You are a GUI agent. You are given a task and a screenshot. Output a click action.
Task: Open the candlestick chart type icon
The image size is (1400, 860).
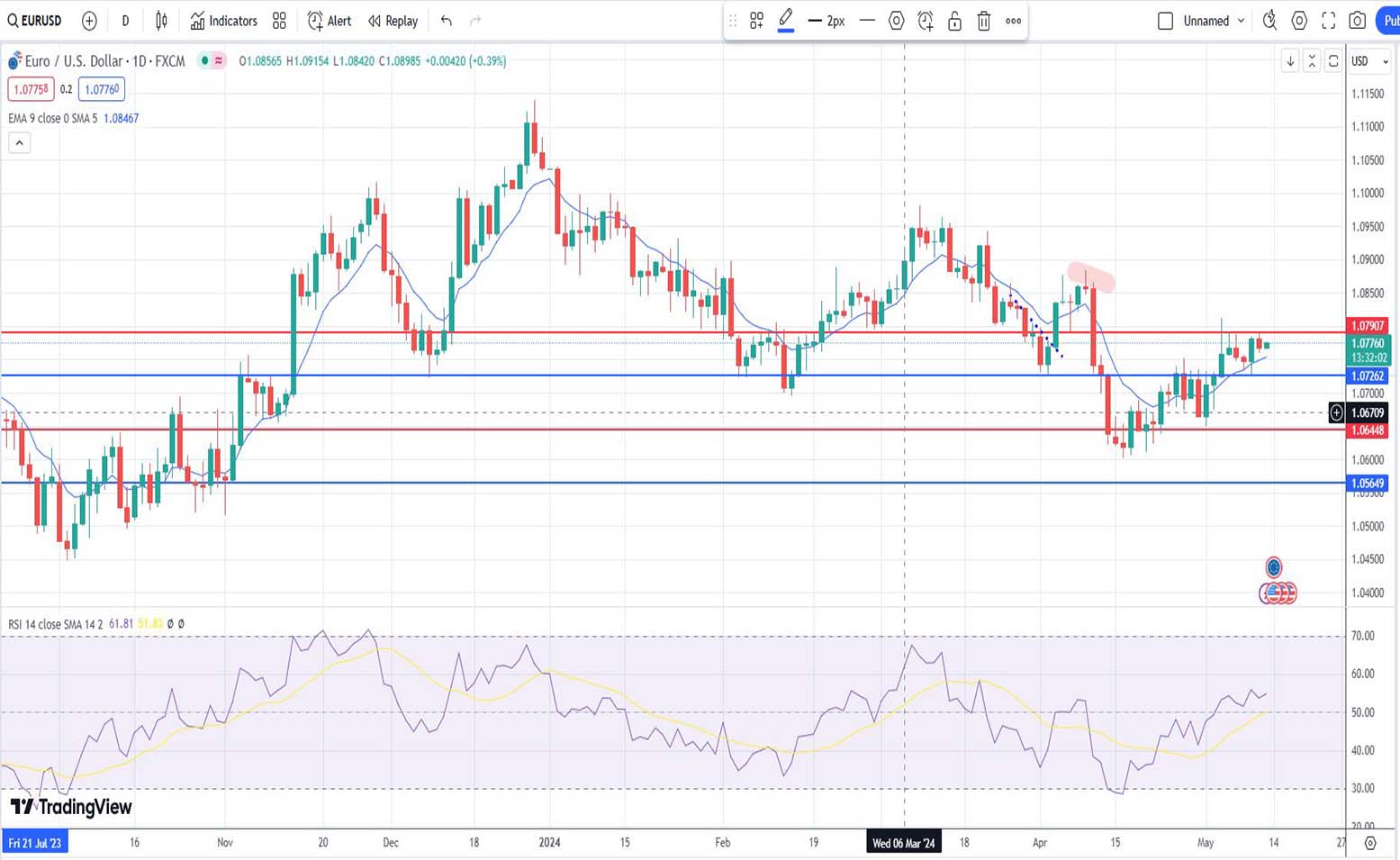click(x=161, y=21)
